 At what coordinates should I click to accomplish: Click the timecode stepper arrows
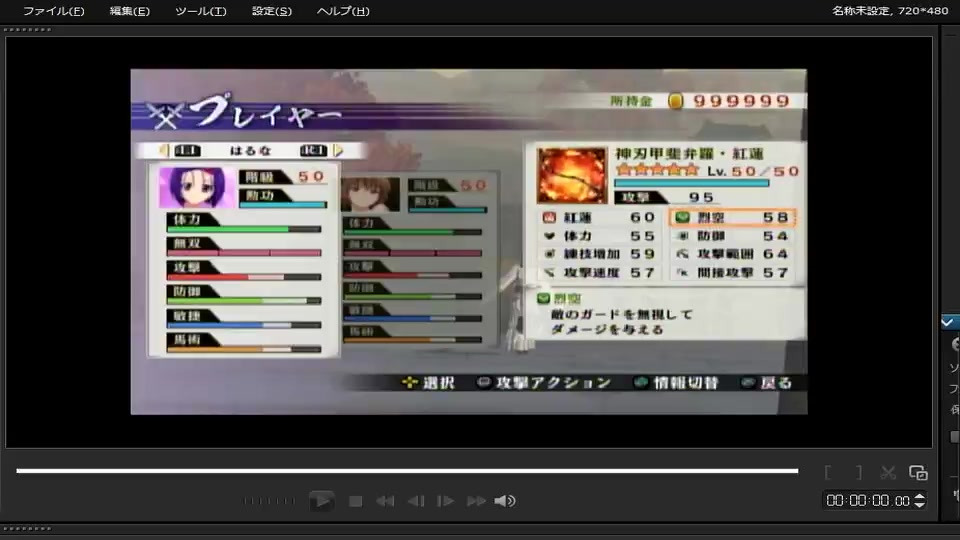pyautogui.click(x=919, y=501)
